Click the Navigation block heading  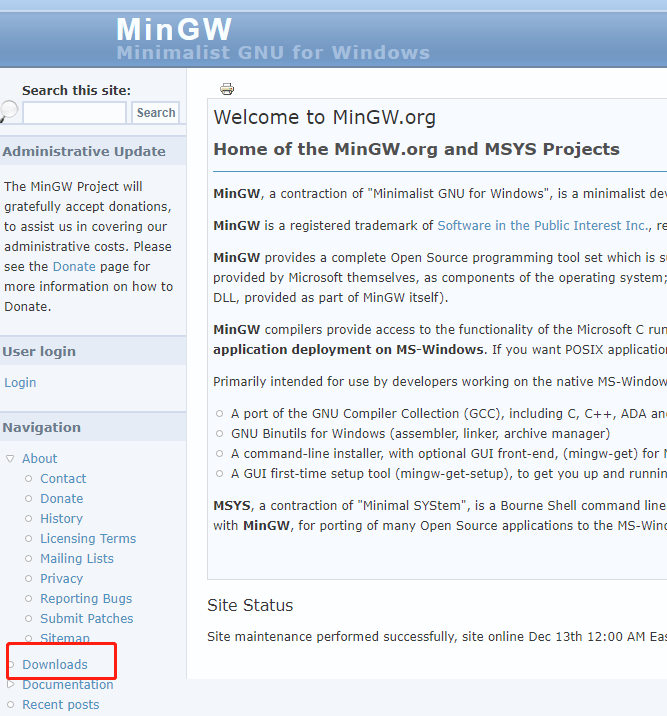tap(42, 427)
